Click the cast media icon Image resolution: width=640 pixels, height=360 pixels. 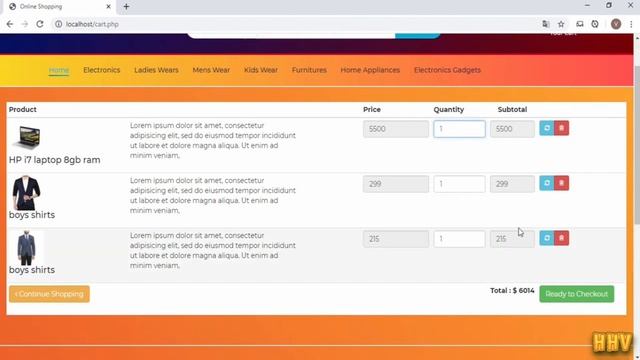[x=580, y=24]
